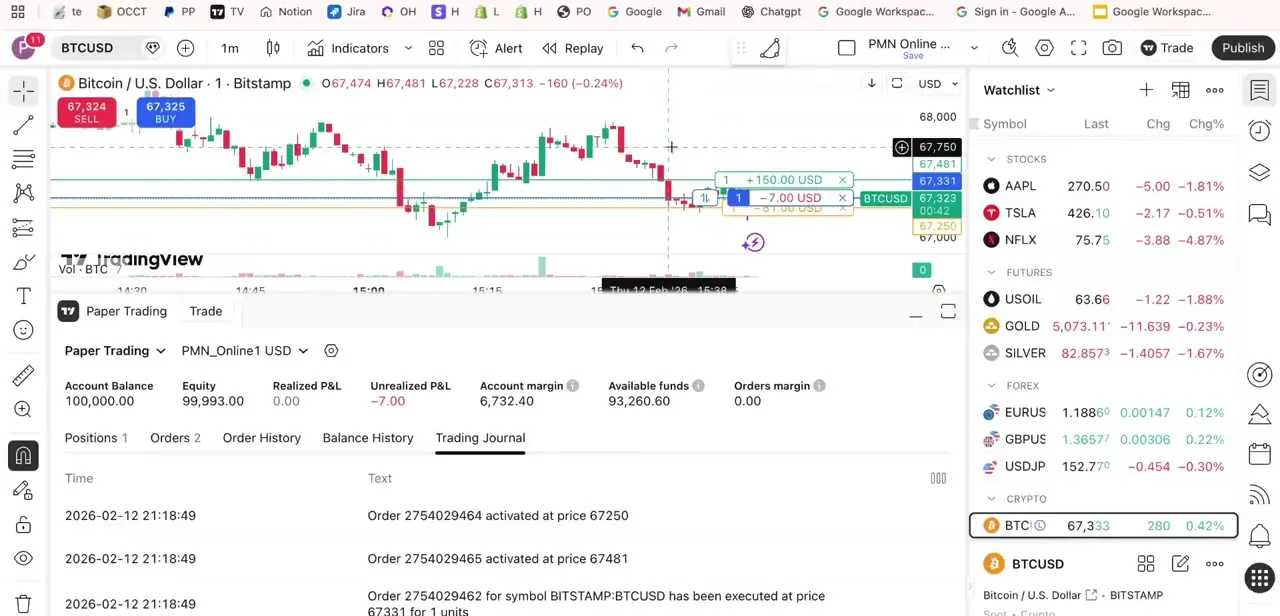Open the USD currency dropdown on chart
1280x616 pixels.
coord(938,84)
